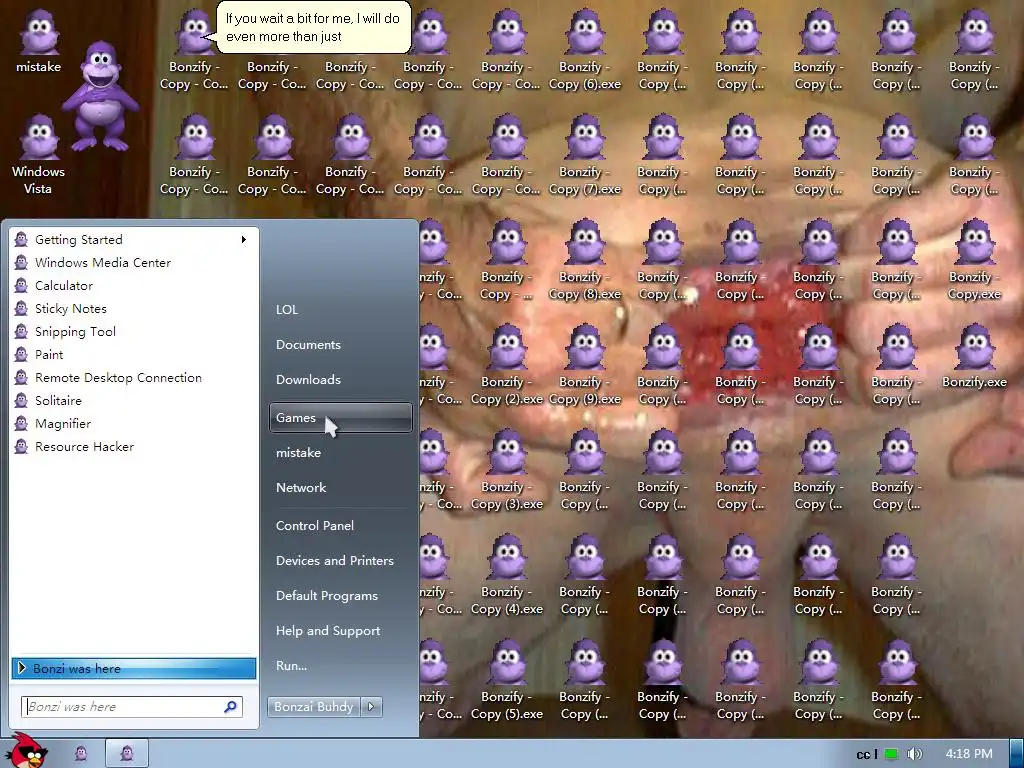
Task: Click the Bonzi icon beside Solitaire
Action: point(21,400)
